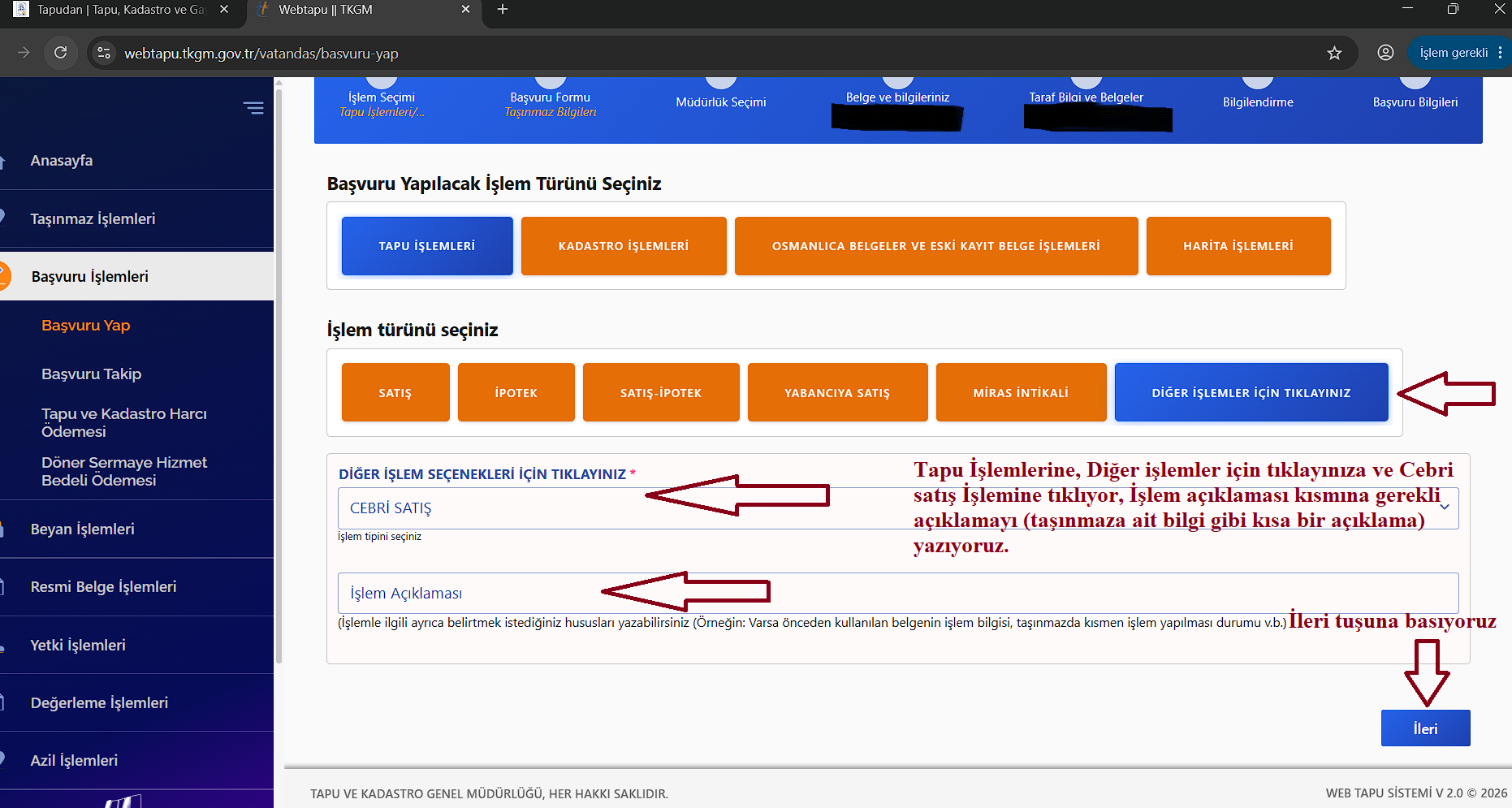
Task: Reload the page with the refresh icon
Action: 60,53
